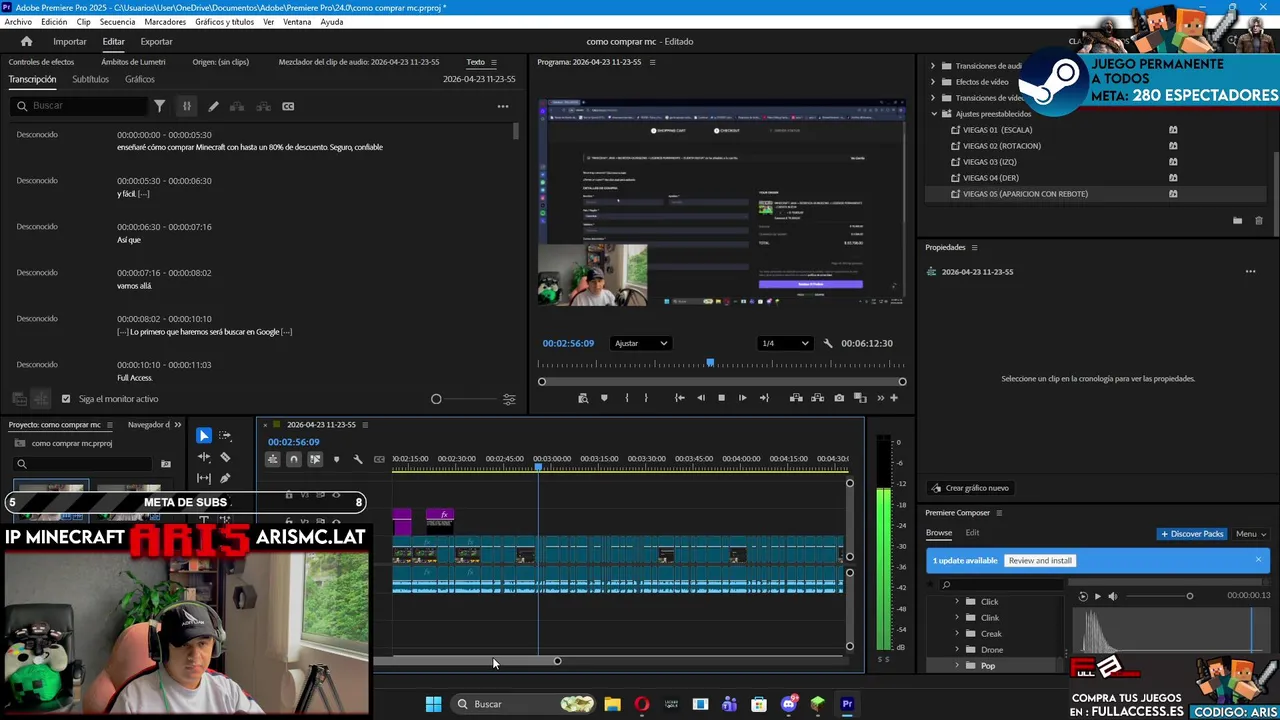Image resolution: width=1280 pixels, height=720 pixels.
Task: Toggle pause display icon in transcript toolbar
Action: coord(186,106)
